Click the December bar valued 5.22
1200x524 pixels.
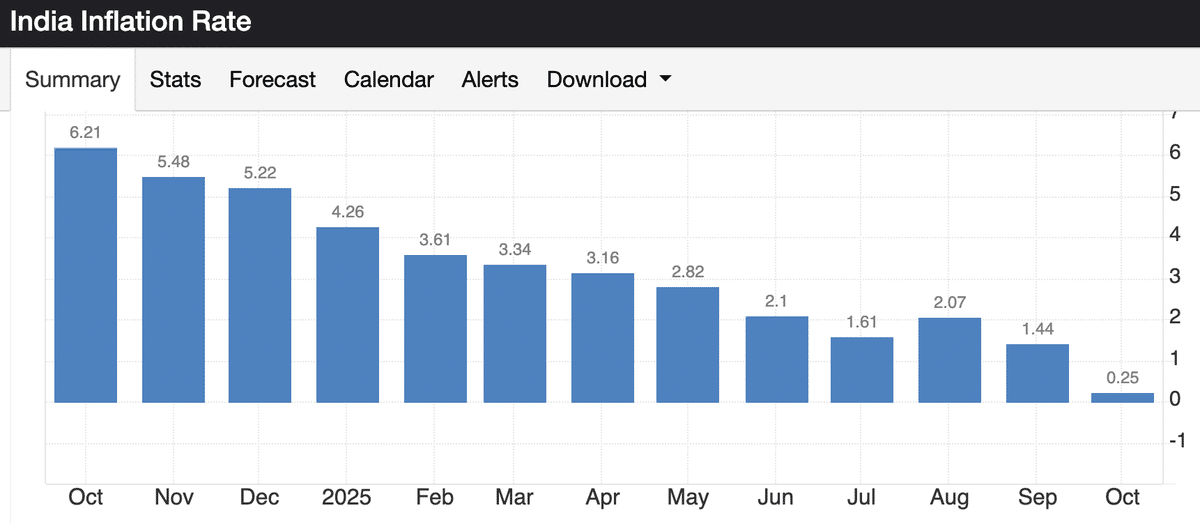coord(260,295)
